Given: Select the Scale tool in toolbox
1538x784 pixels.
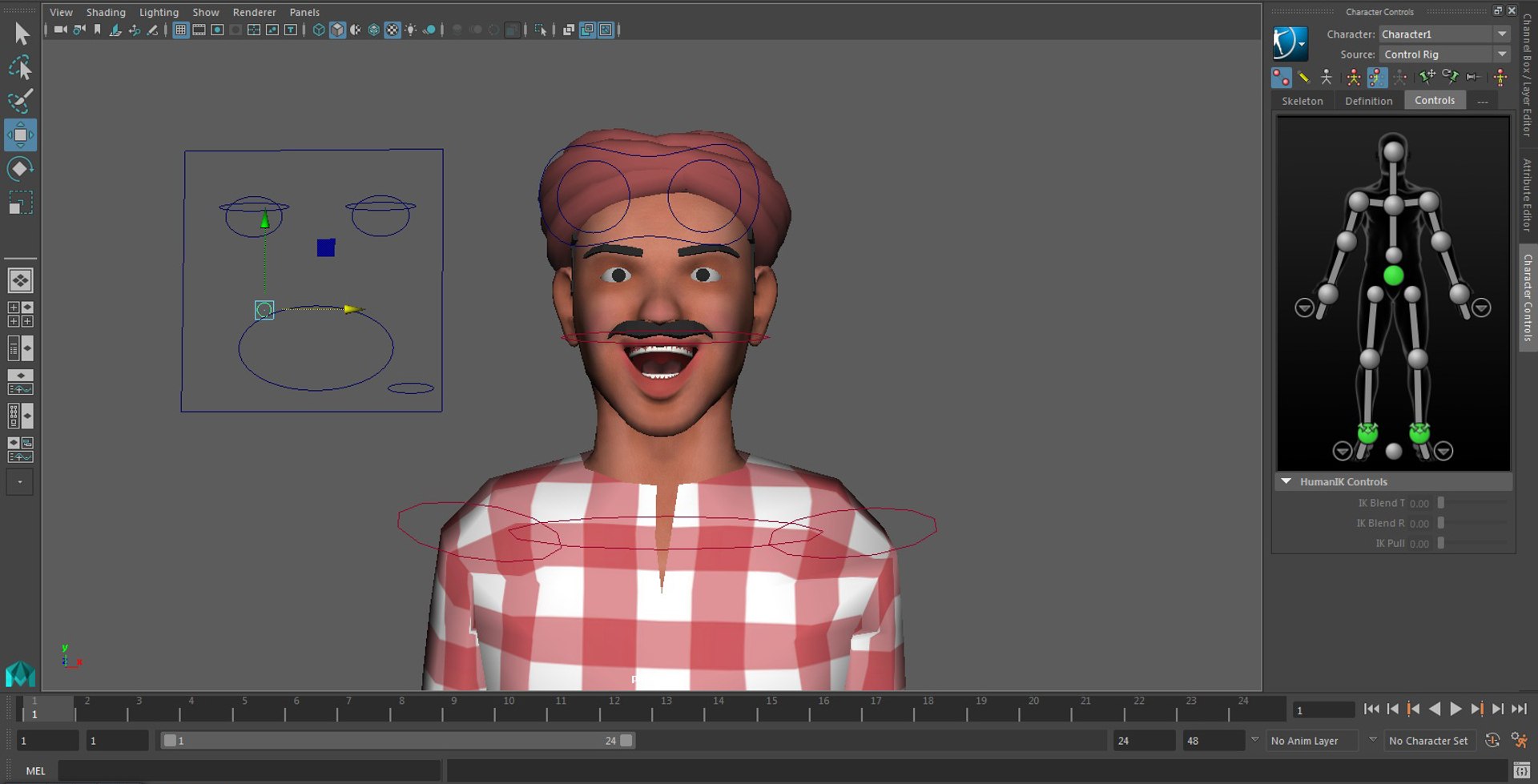Looking at the screenshot, I should coord(21,203).
